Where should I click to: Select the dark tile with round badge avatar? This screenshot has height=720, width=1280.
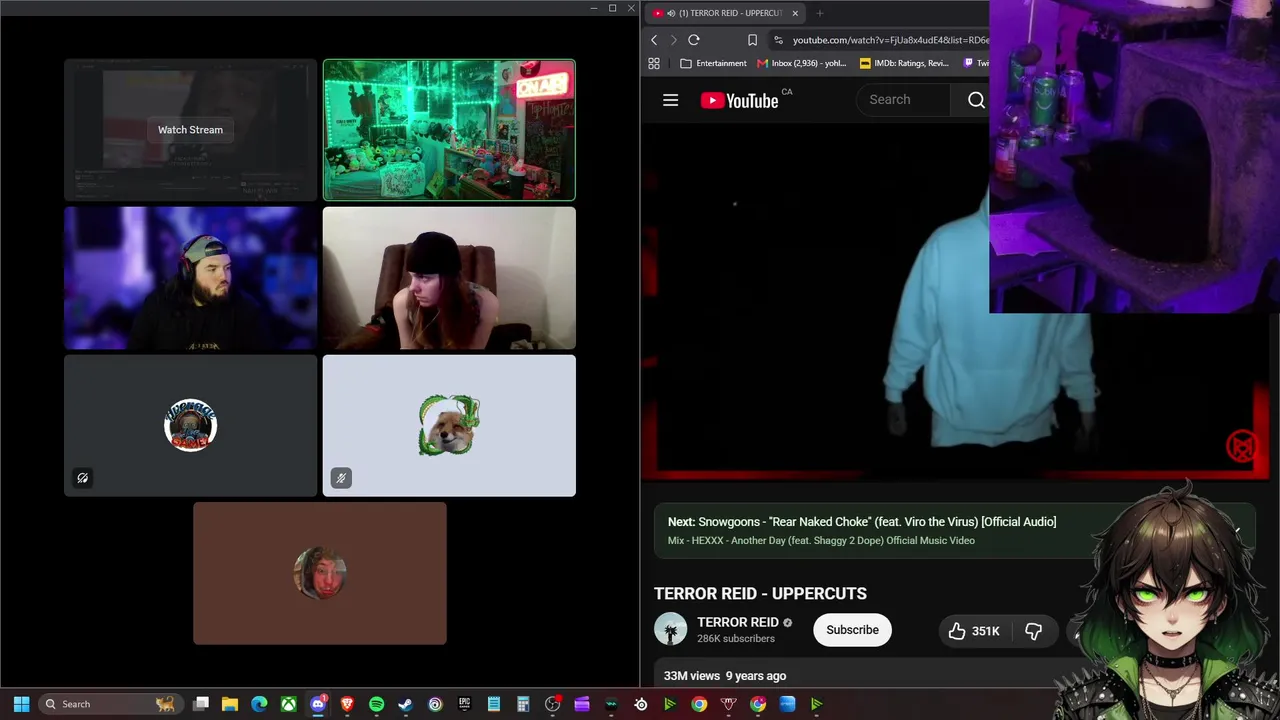[x=190, y=426]
